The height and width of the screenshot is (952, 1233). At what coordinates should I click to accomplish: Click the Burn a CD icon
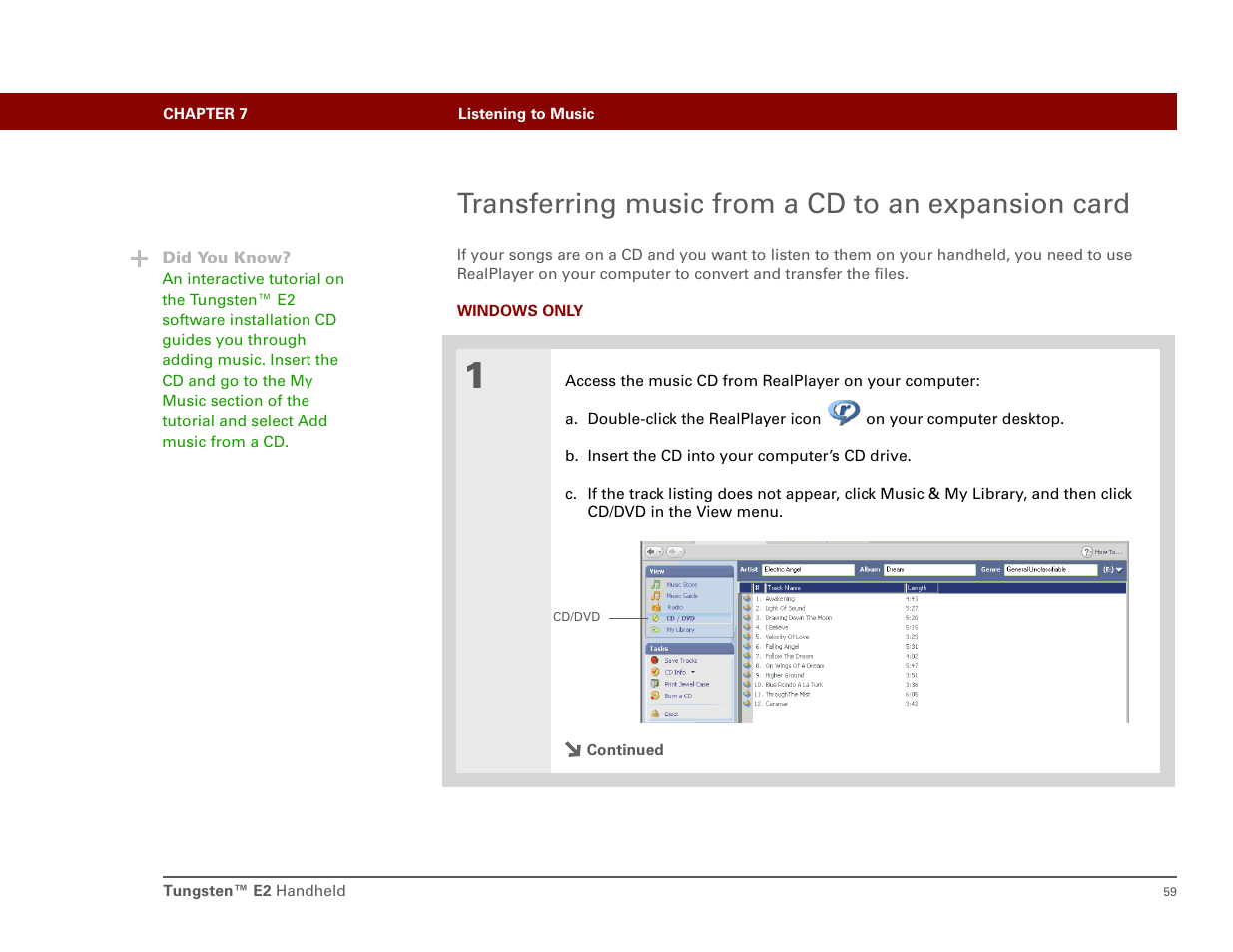coord(655,696)
